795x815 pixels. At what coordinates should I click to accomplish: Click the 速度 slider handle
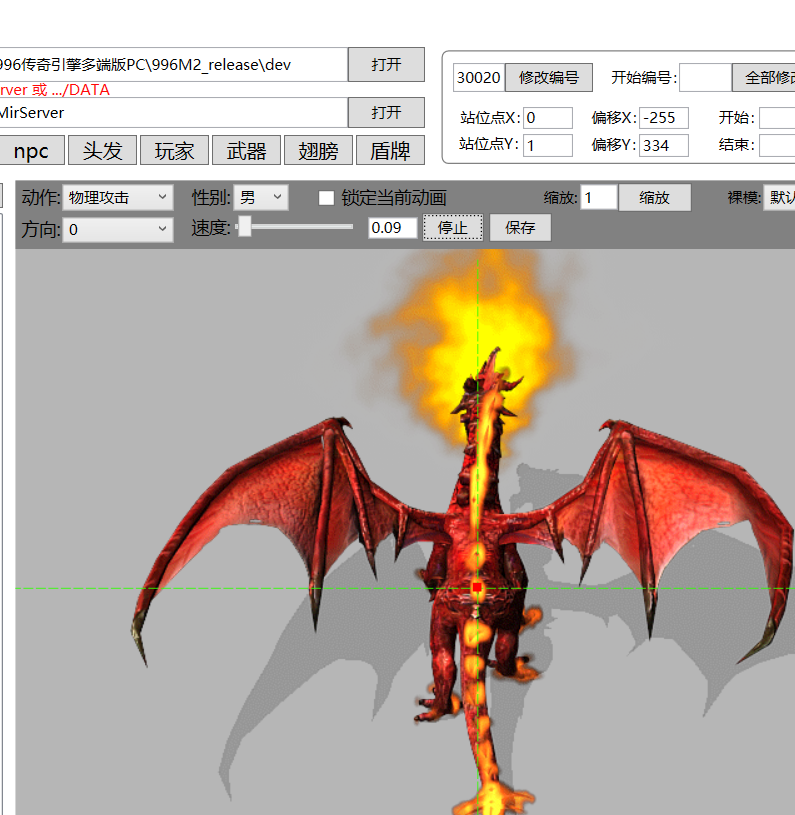(x=244, y=228)
